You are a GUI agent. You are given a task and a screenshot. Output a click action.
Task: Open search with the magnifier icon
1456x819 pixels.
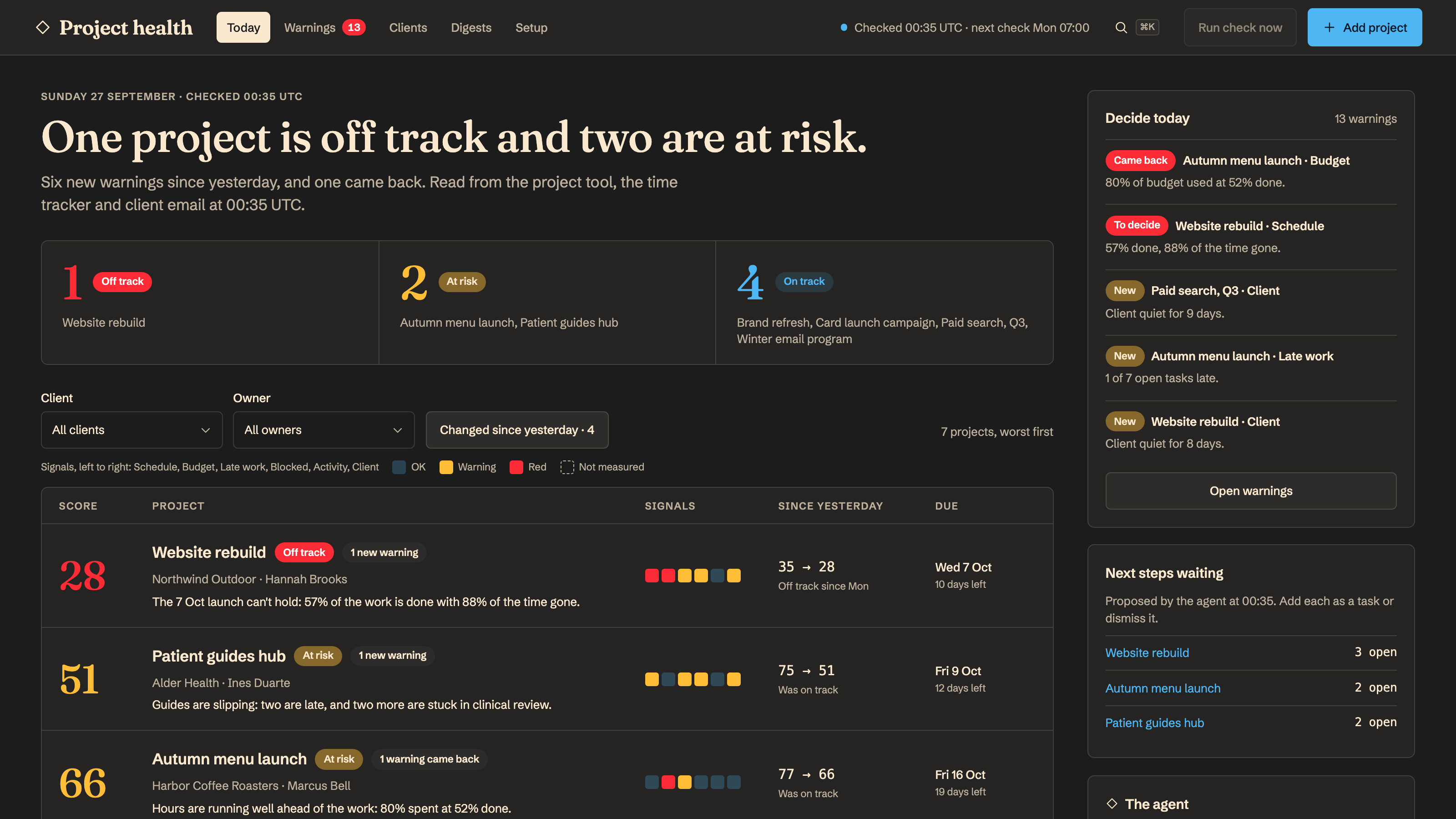1121,27
